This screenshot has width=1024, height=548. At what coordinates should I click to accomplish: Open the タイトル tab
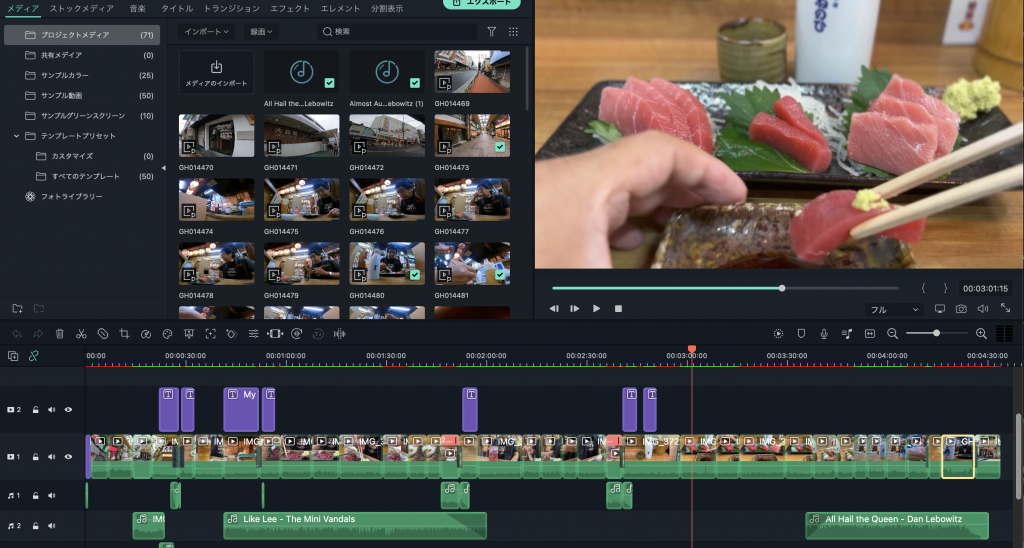click(177, 8)
